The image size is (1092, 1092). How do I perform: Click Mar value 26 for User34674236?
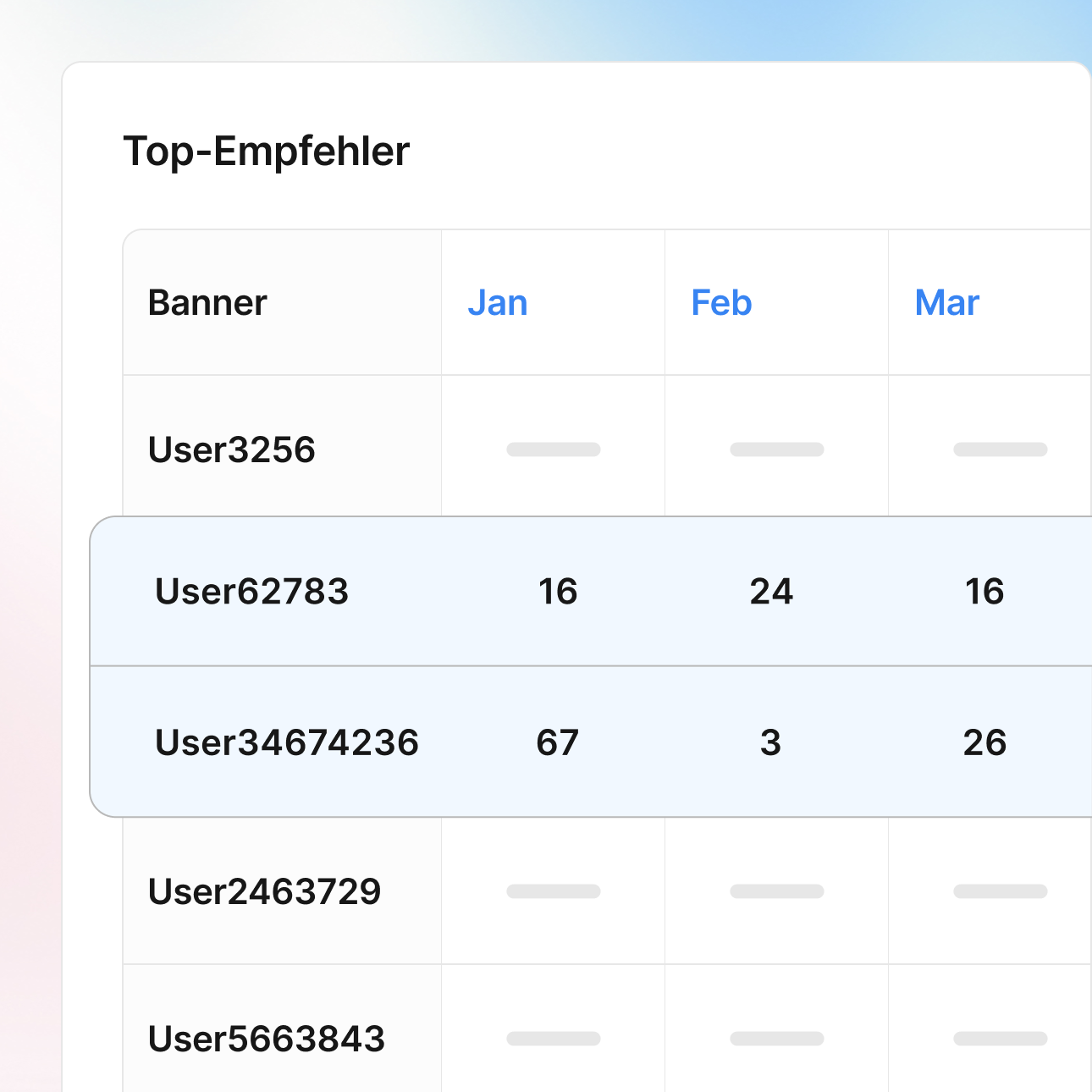984,742
